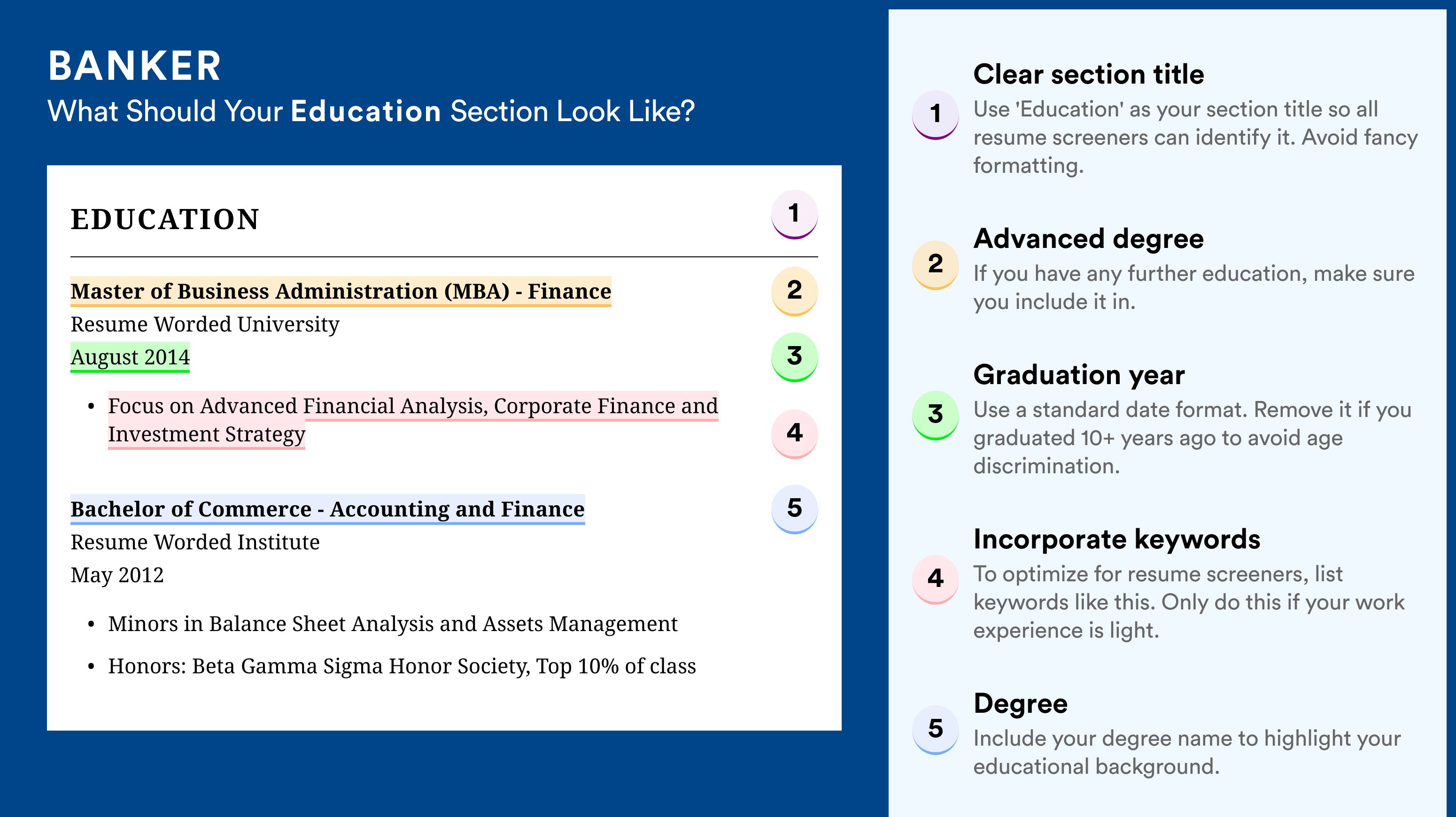Viewport: 1456px width, 817px height.
Task: Click purple badge 1 next to Clear section title
Action: click(936, 115)
